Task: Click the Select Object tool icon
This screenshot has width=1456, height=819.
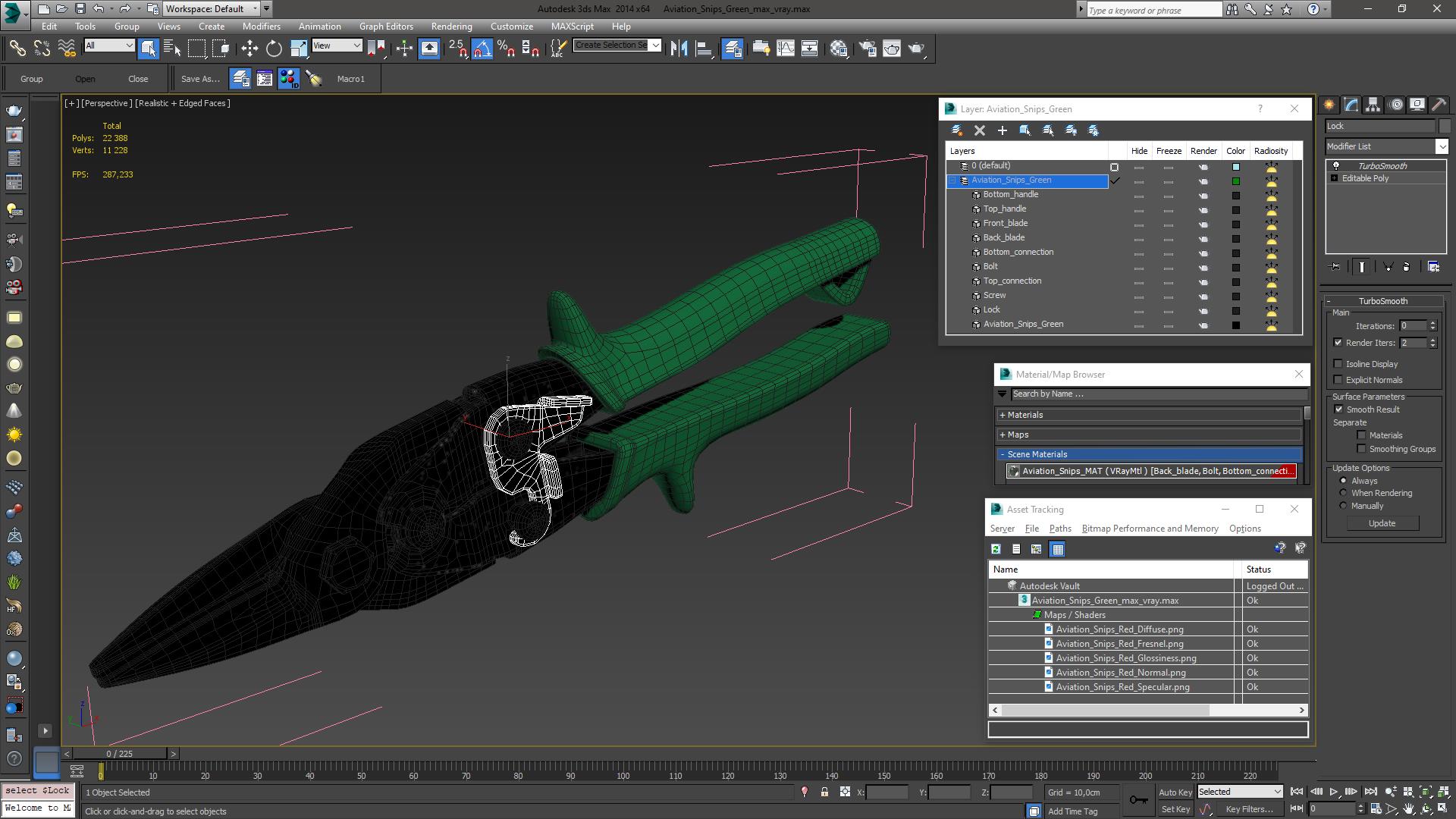Action: 147,48
